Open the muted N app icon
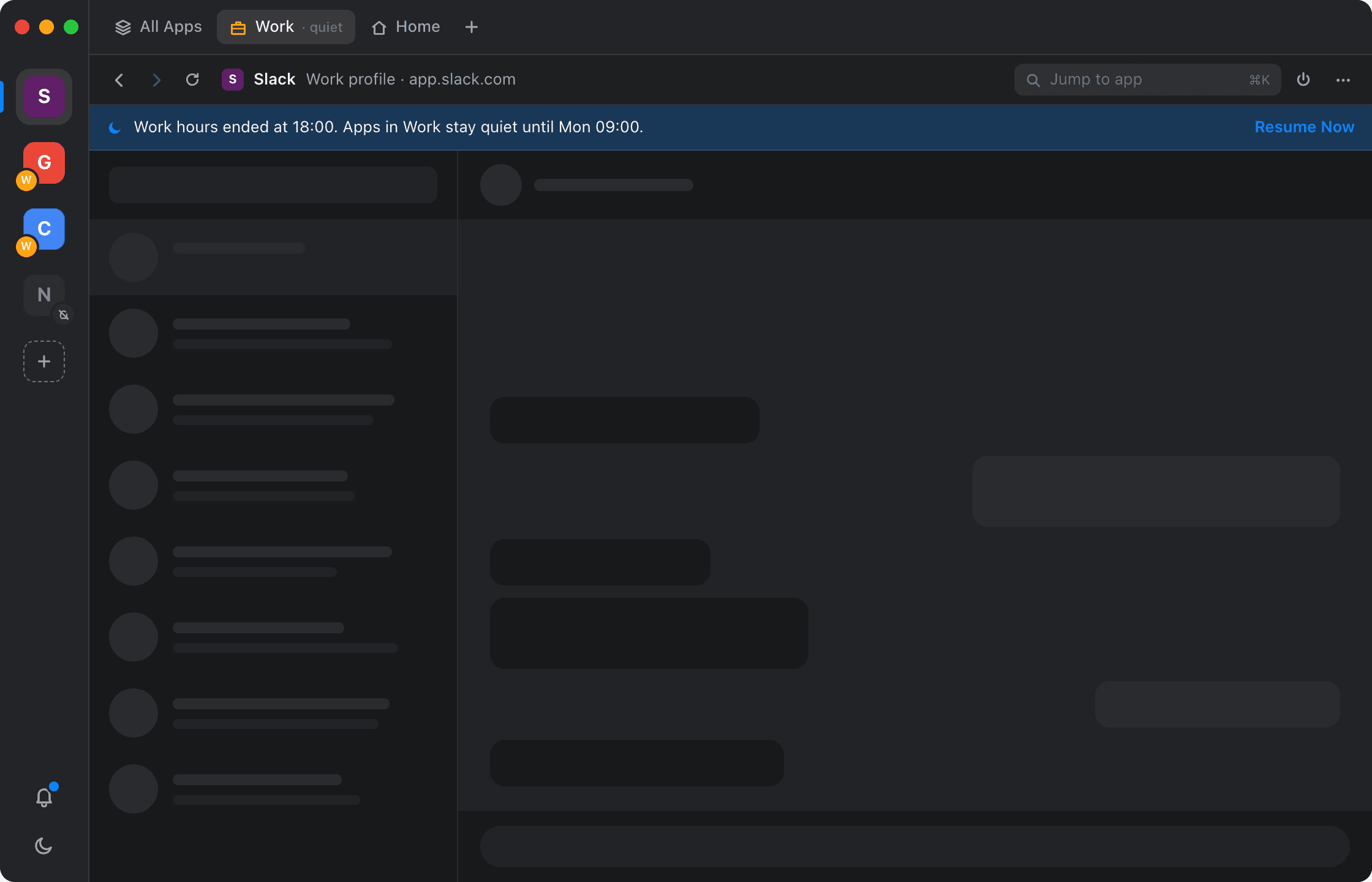The height and width of the screenshot is (882, 1372). (x=44, y=295)
